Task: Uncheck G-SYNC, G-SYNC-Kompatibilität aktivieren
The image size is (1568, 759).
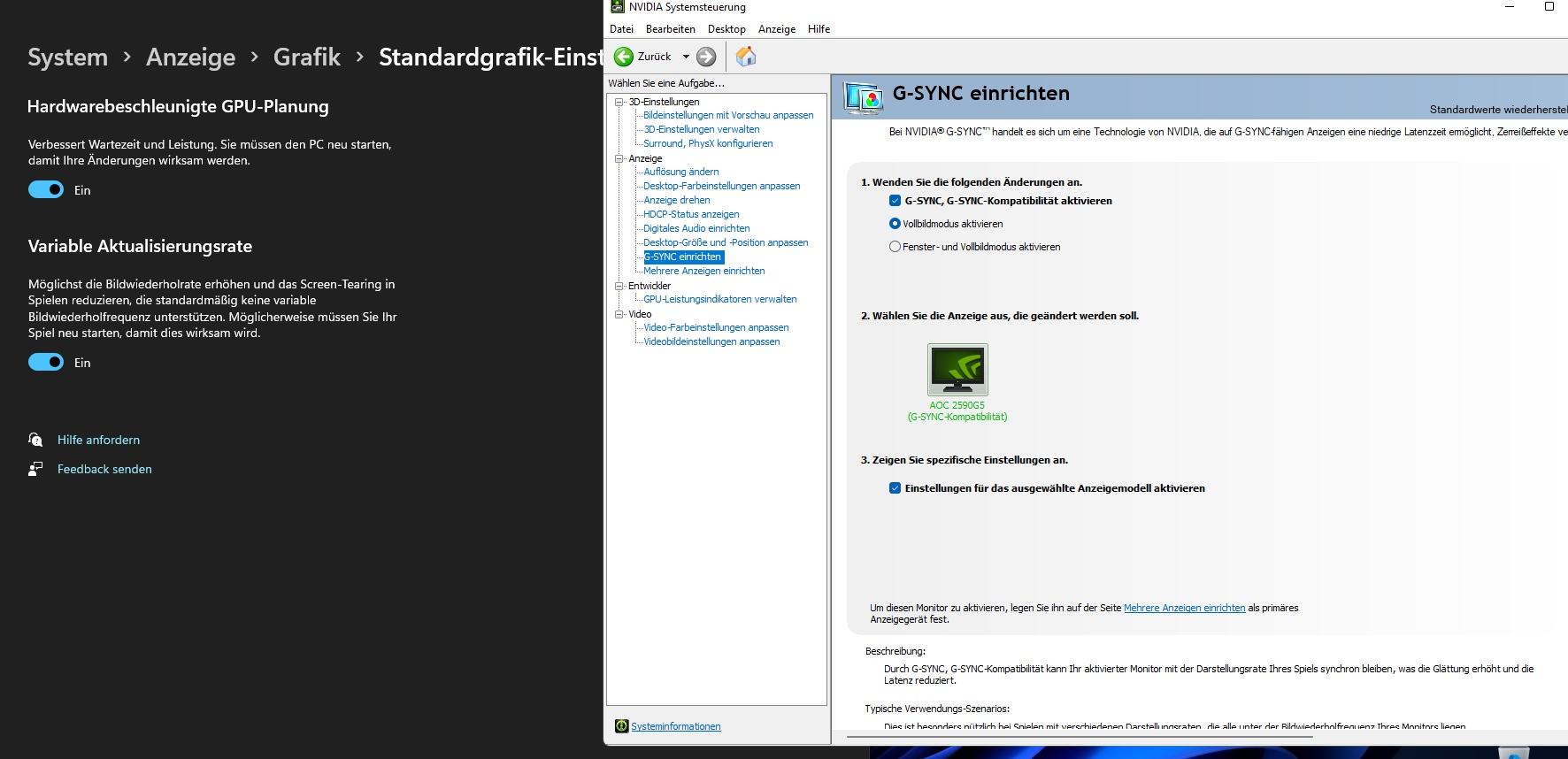Action: click(895, 201)
